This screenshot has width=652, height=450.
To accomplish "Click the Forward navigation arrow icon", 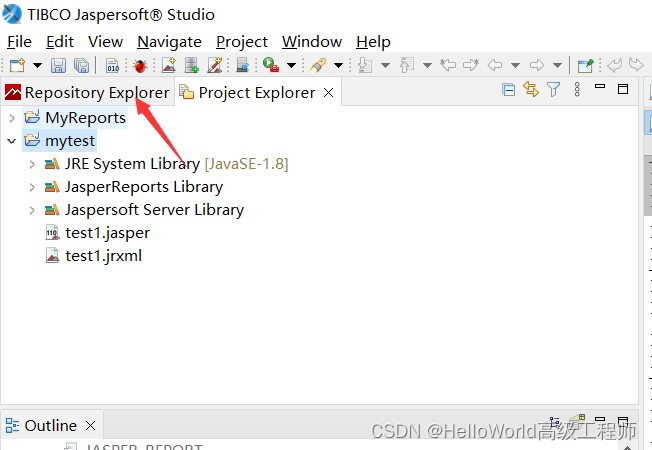I will [x=537, y=65].
